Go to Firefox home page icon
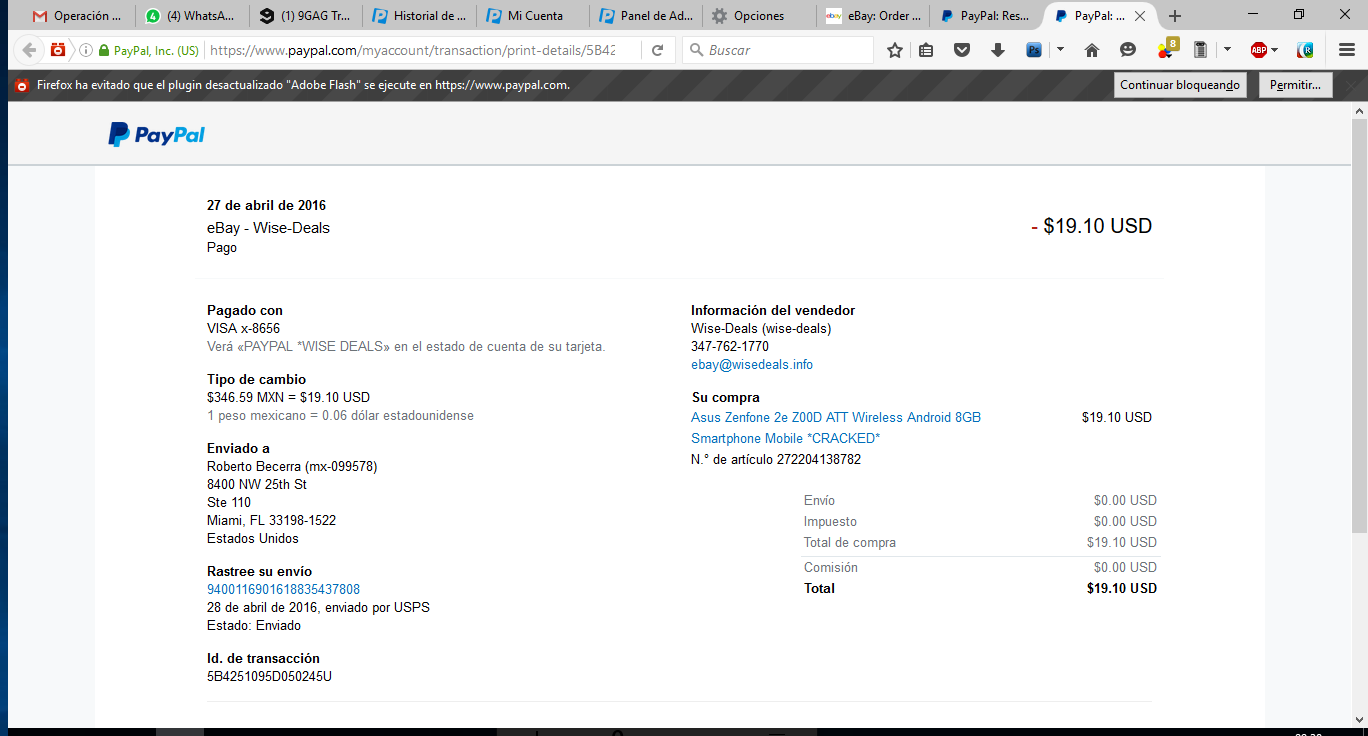This screenshot has height=736, width=1368. tap(1092, 50)
